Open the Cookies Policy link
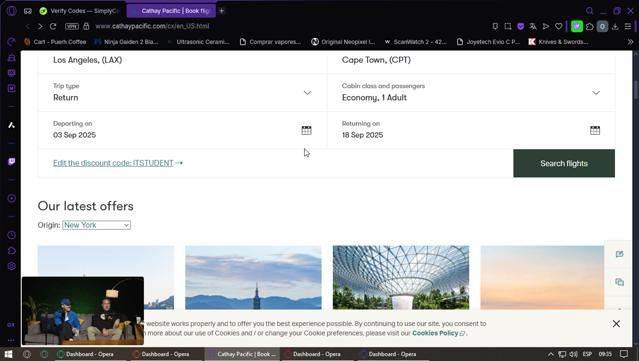Viewport: 639px width, 361px height. [438, 333]
